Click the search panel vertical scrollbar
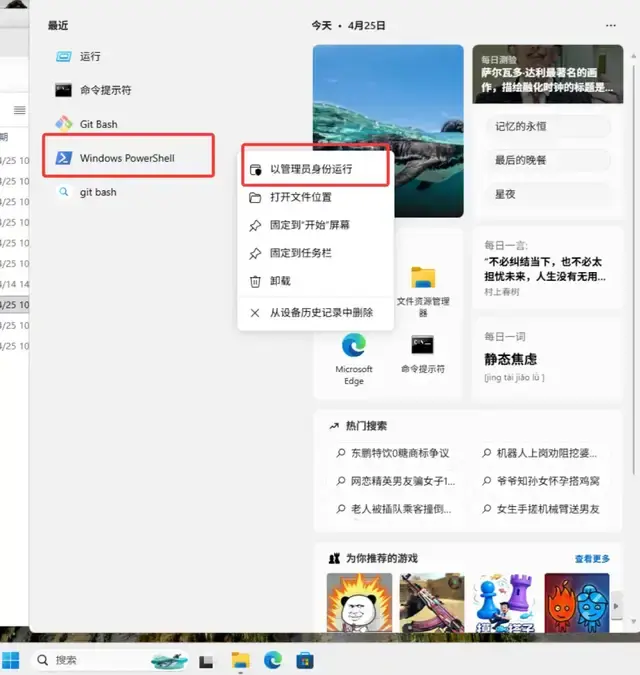Image resolution: width=640 pixels, height=675 pixels. point(634,269)
